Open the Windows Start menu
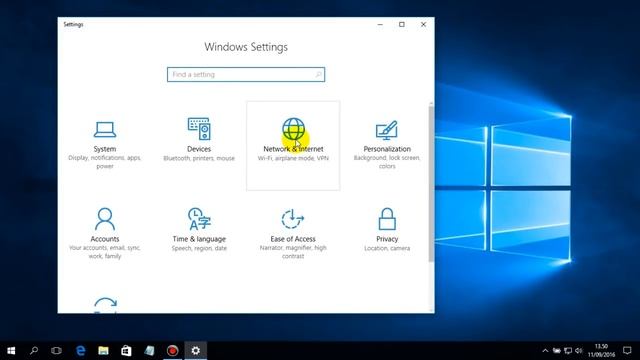The height and width of the screenshot is (360, 640). 11,351
